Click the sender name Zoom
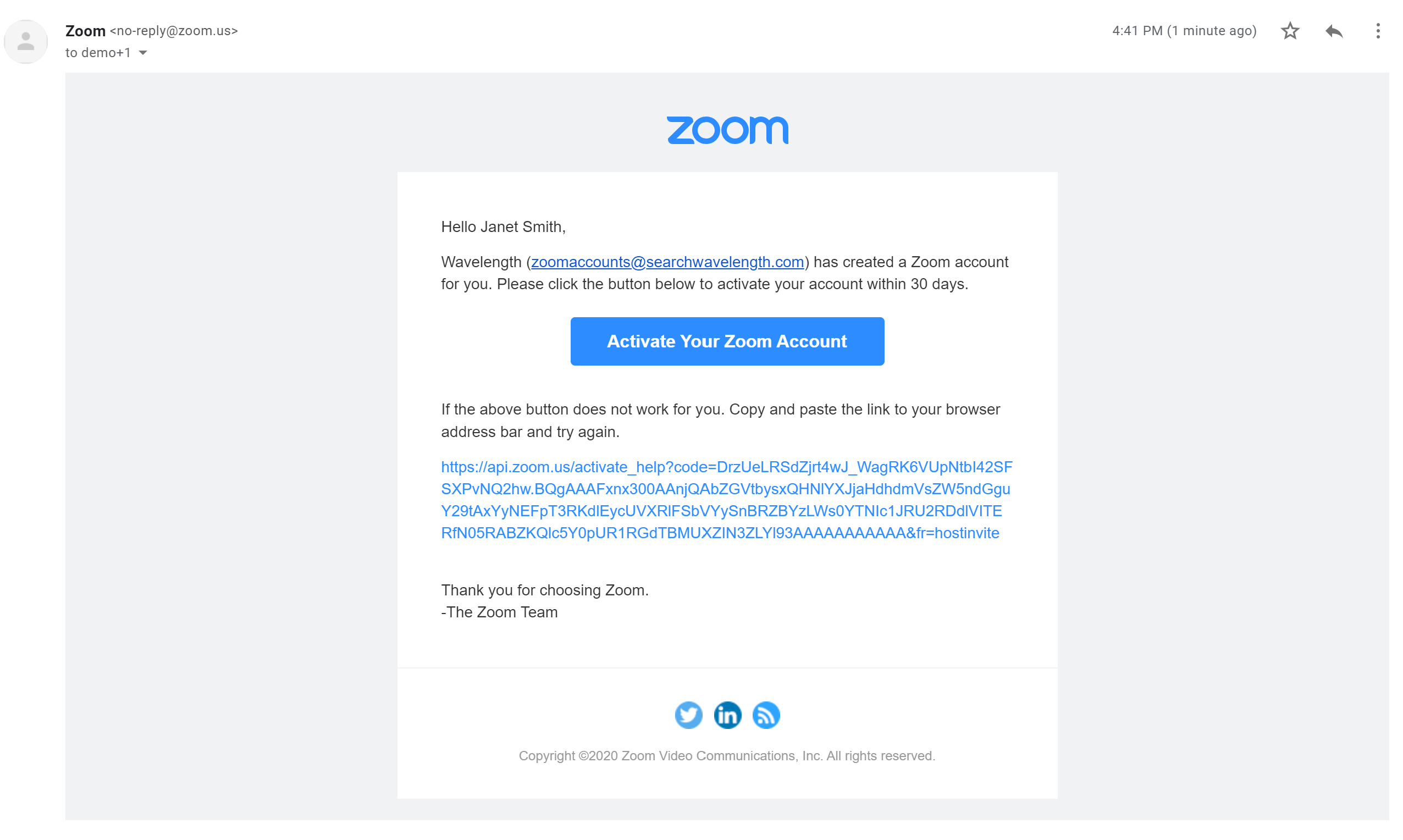The height and width of the screenshot is (840, 1403). point(85,31)
